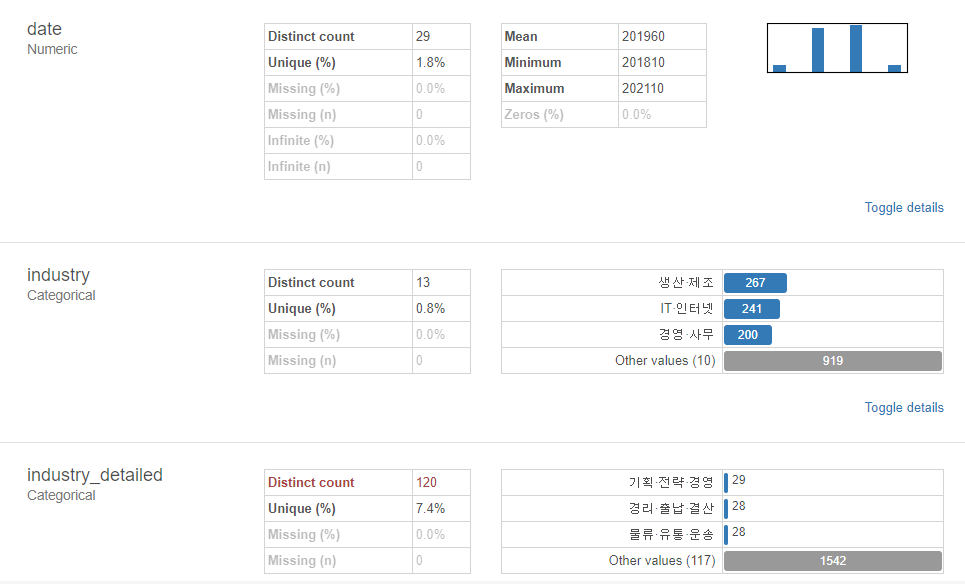This screenshot has height=584, width=965.
Task: Click the Zeros (%) label
Action: coord(534,114)
